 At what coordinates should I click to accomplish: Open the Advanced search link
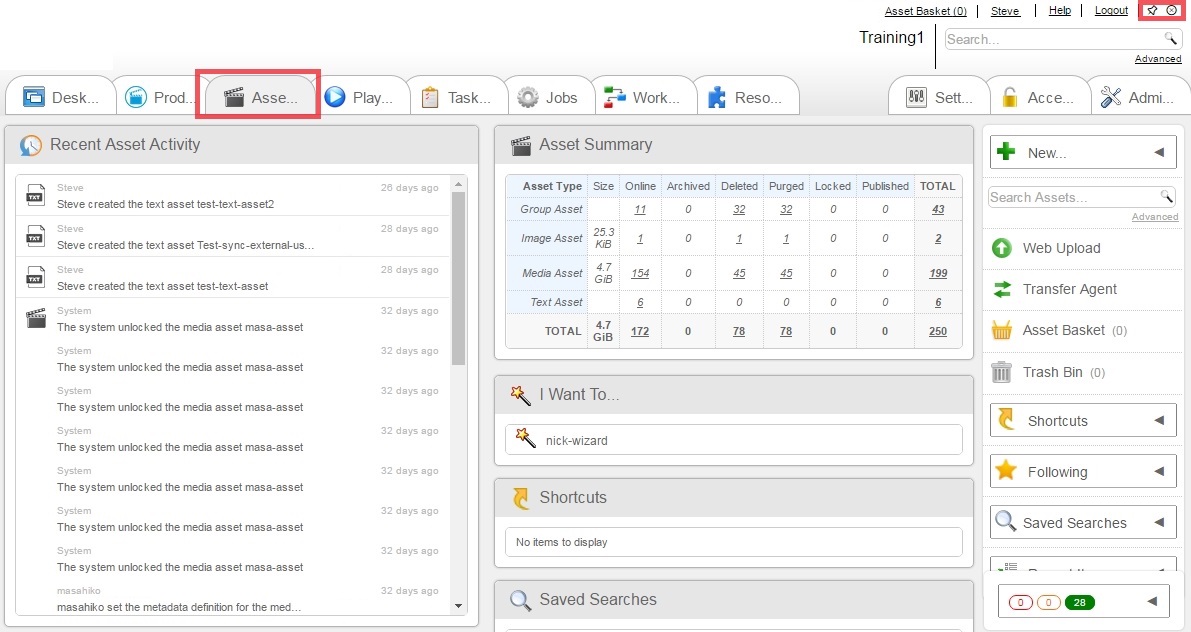(1157, 58)
